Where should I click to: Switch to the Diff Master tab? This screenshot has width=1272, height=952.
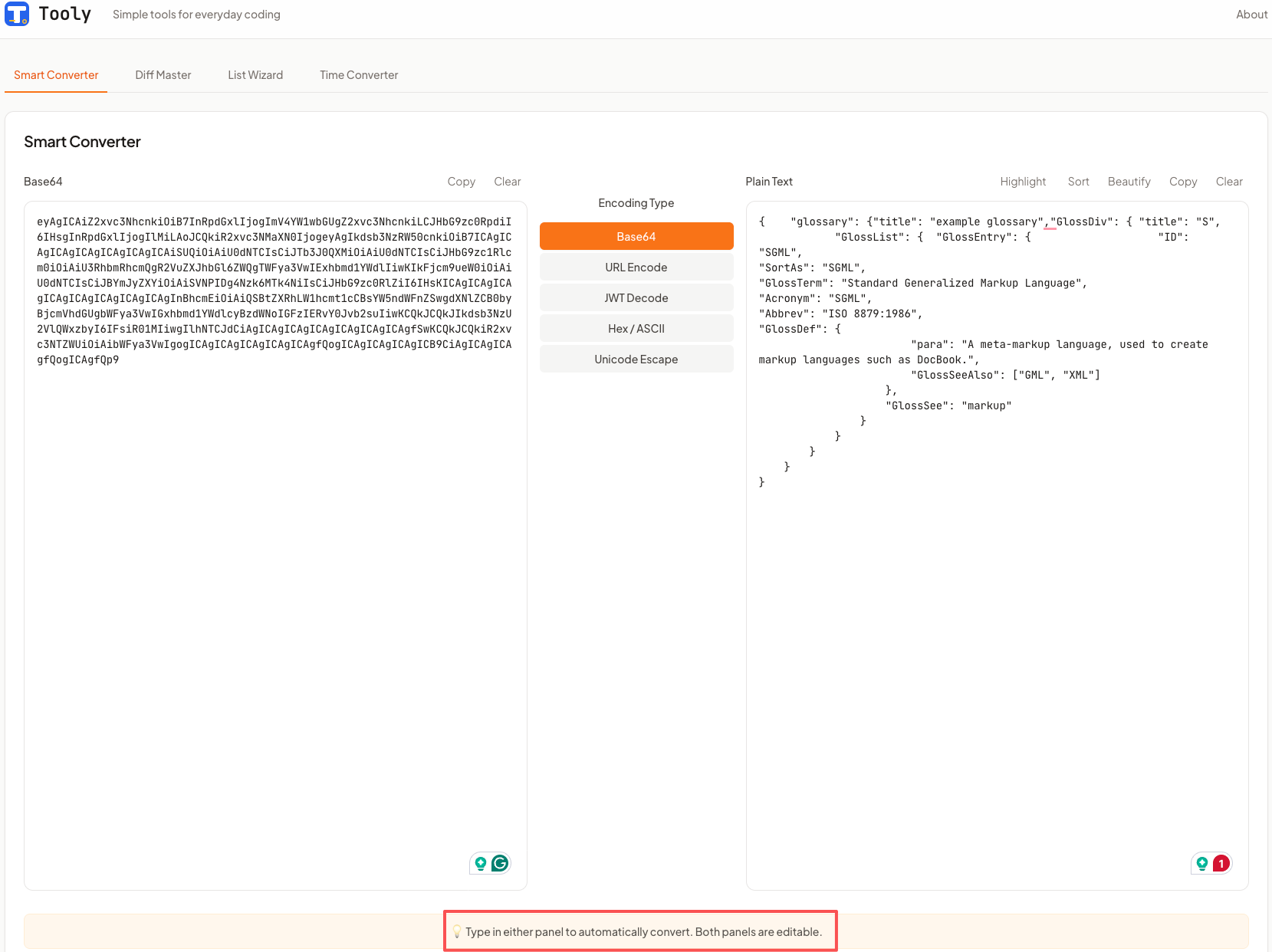[163, 74]
